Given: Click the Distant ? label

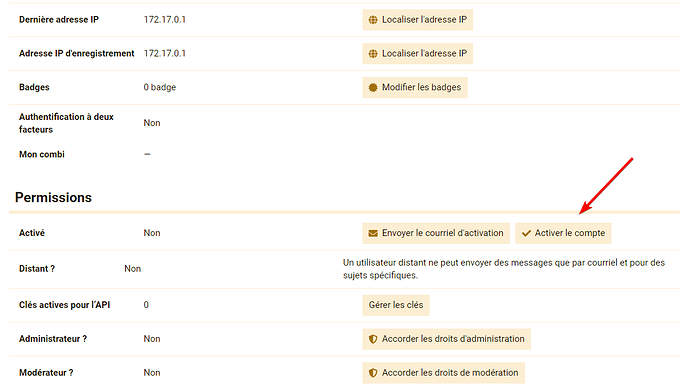Looking at the screenshot, I should pyautogui.click(x=37, y=269).
